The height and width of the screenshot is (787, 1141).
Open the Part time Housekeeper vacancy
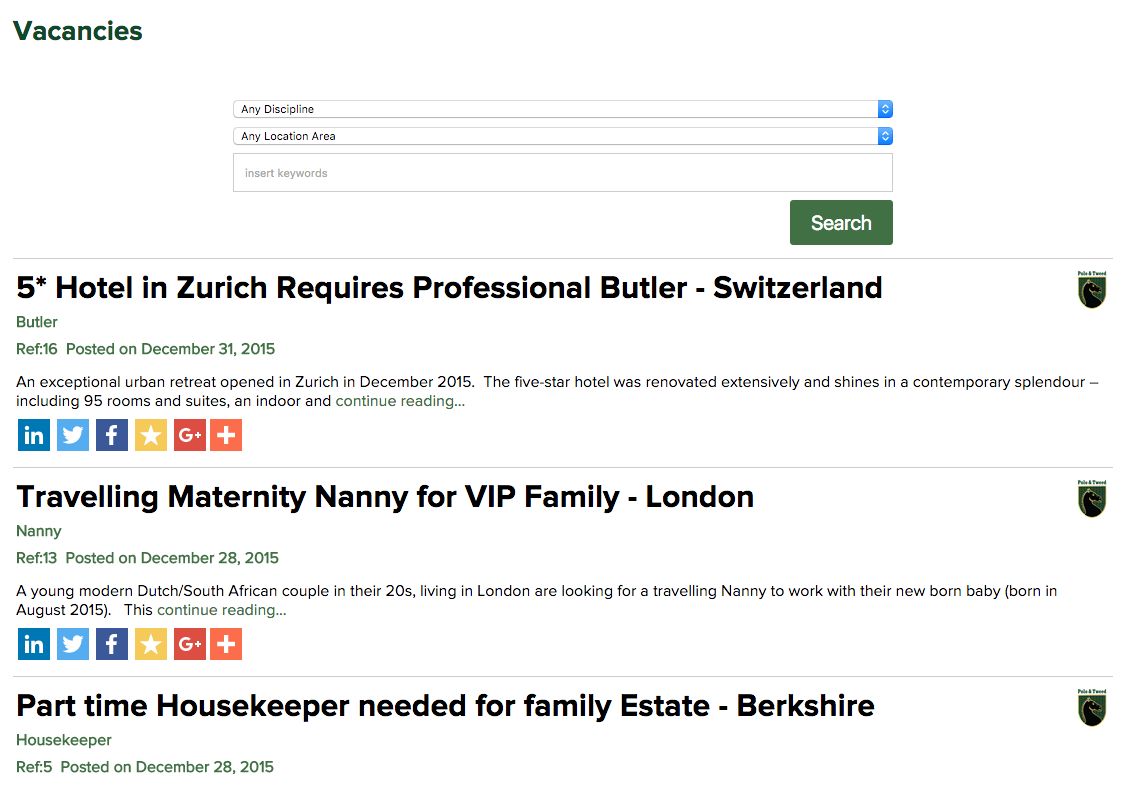(x=445, y=705)
